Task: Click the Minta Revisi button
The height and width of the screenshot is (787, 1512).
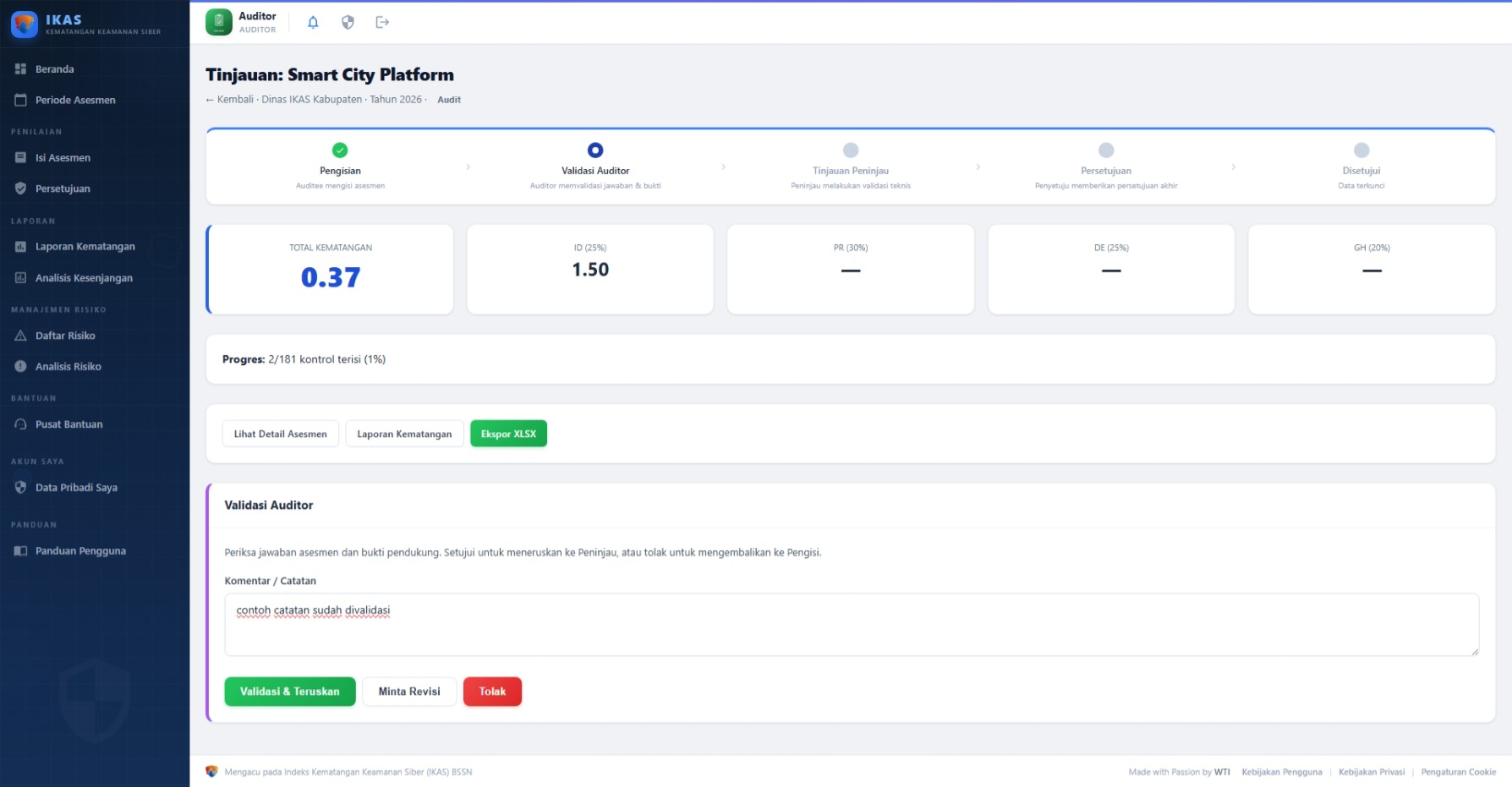Action: 409,691
